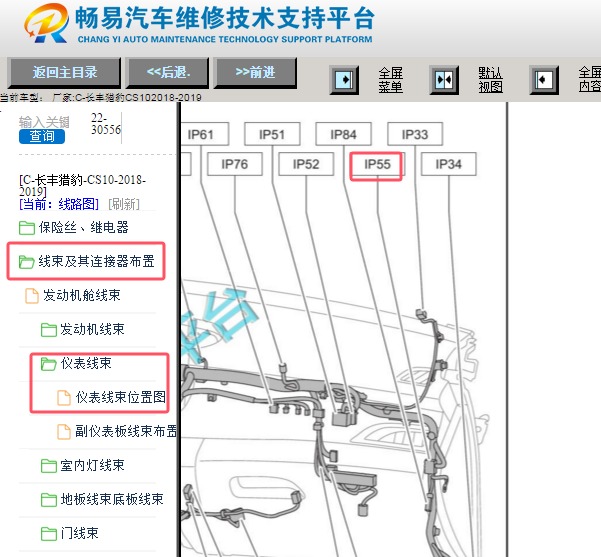Viewport: 601px width, 557px height.
Task: Click the document icon beside 仪表线束位置图
Action: [64, 398]
